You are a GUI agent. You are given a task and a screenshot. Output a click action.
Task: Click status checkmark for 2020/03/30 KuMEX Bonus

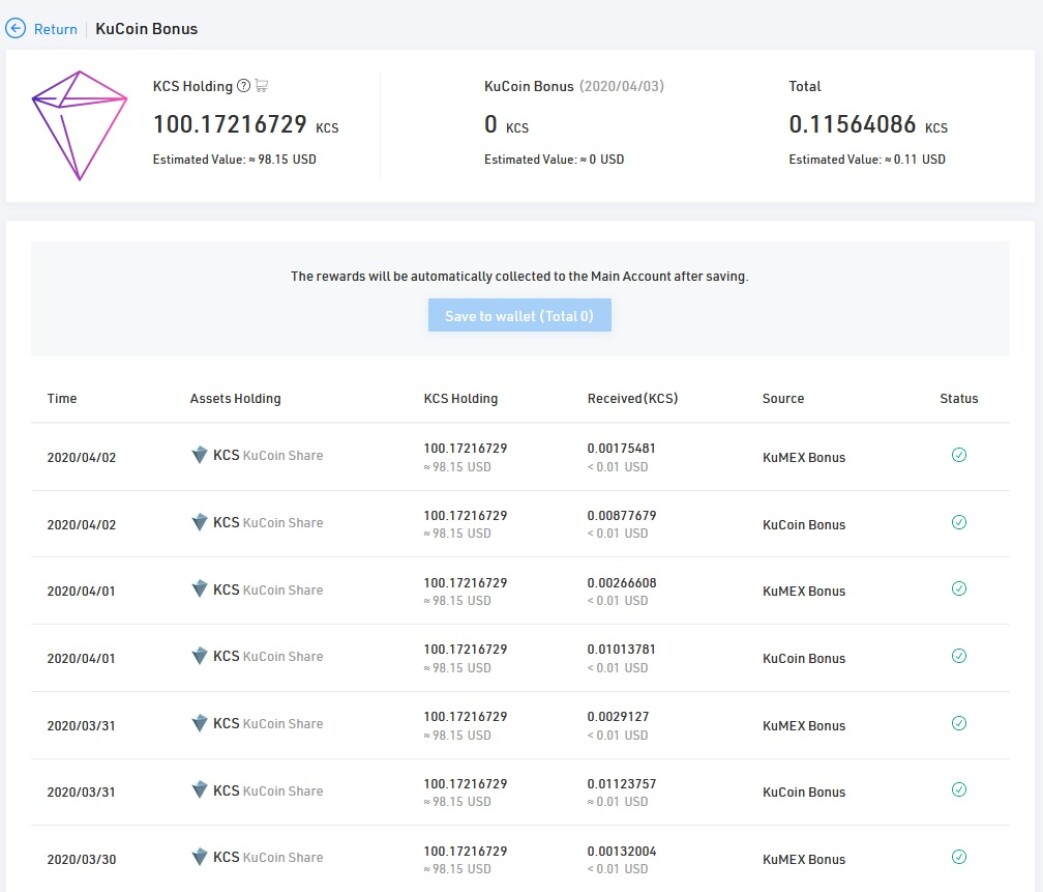959,857
